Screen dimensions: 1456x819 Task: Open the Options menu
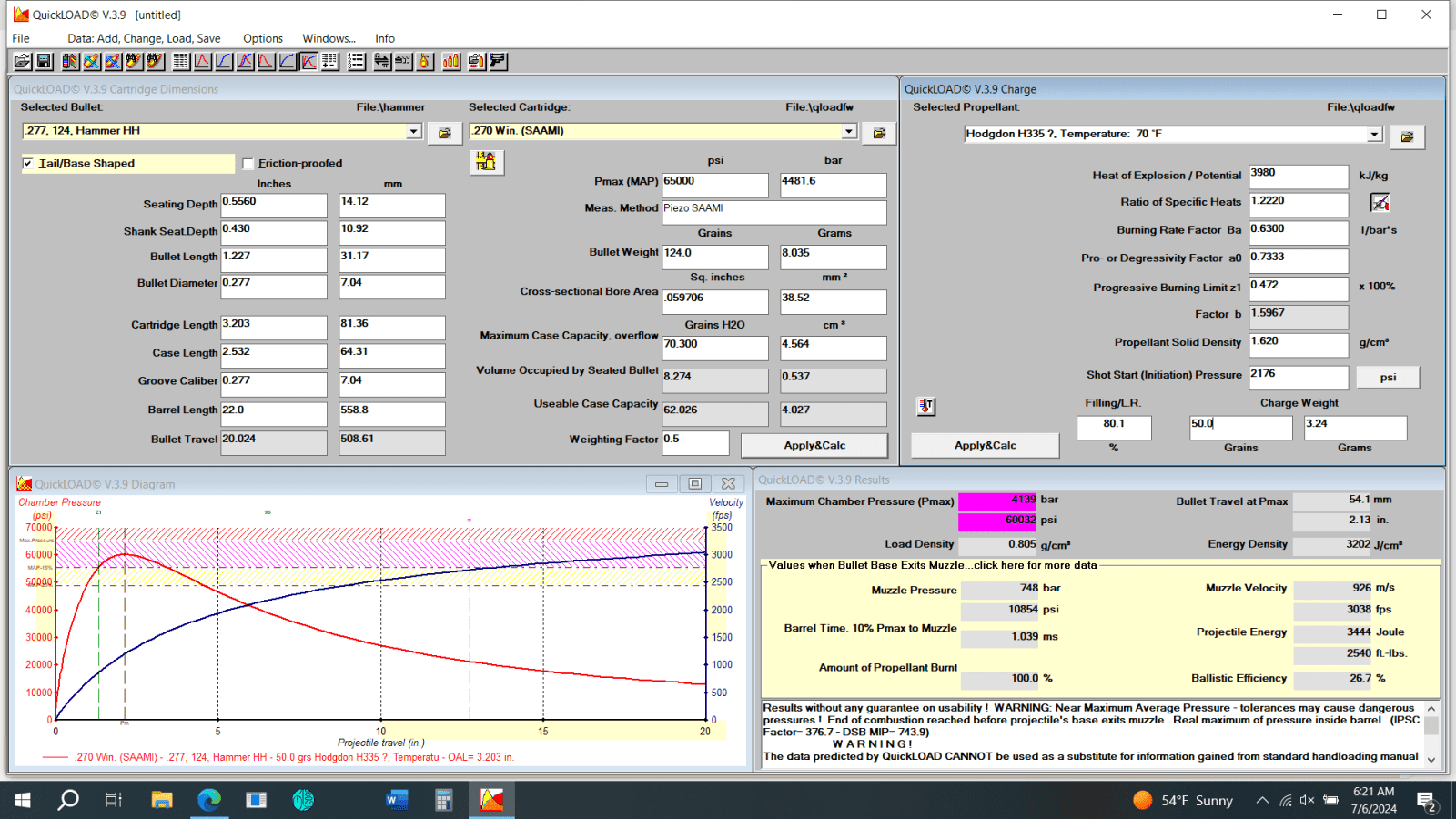(x=263, y=38)
